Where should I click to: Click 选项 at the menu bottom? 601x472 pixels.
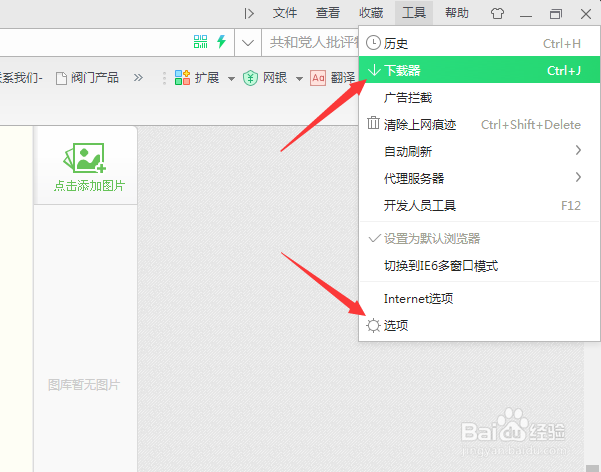point(479,325)
